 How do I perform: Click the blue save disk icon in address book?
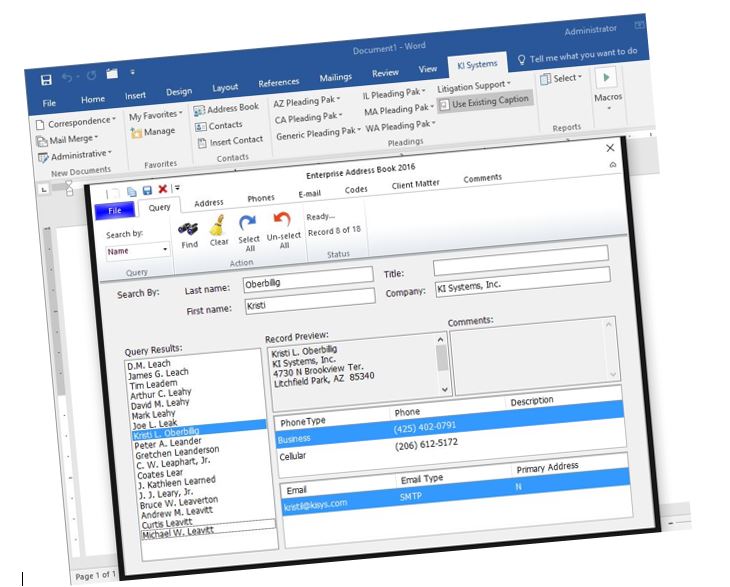[147, 190]
